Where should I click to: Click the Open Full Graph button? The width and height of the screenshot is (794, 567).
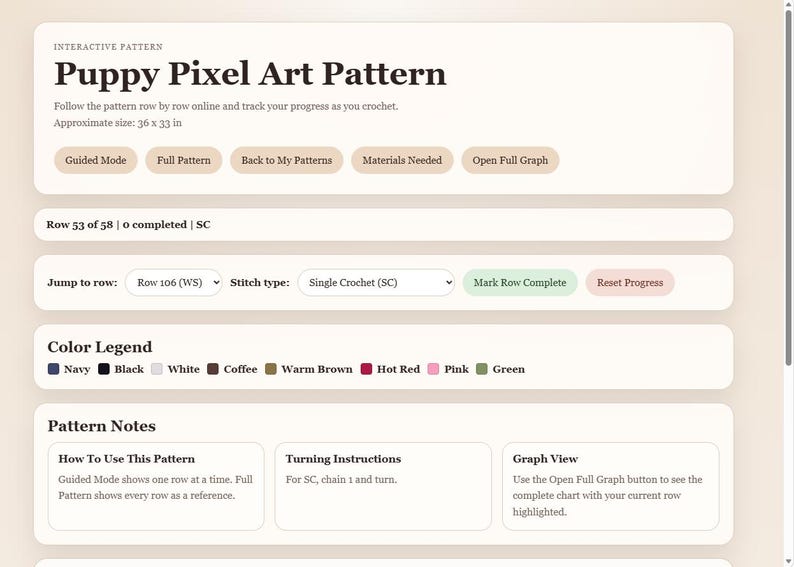click(x=510, y=160)
